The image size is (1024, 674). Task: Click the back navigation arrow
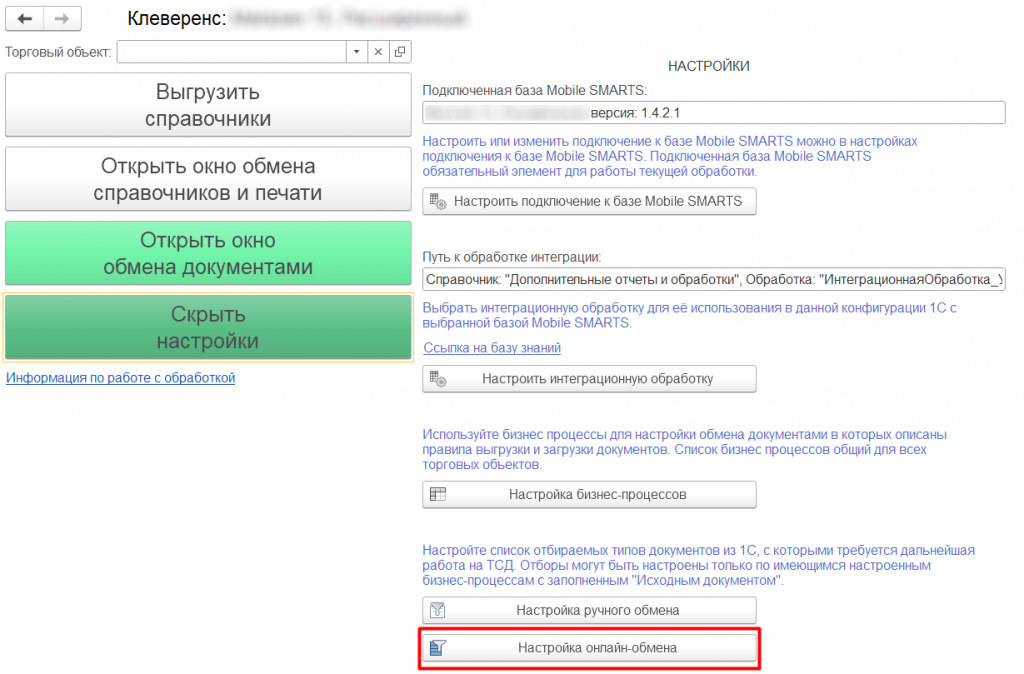(x=25, y=19)
